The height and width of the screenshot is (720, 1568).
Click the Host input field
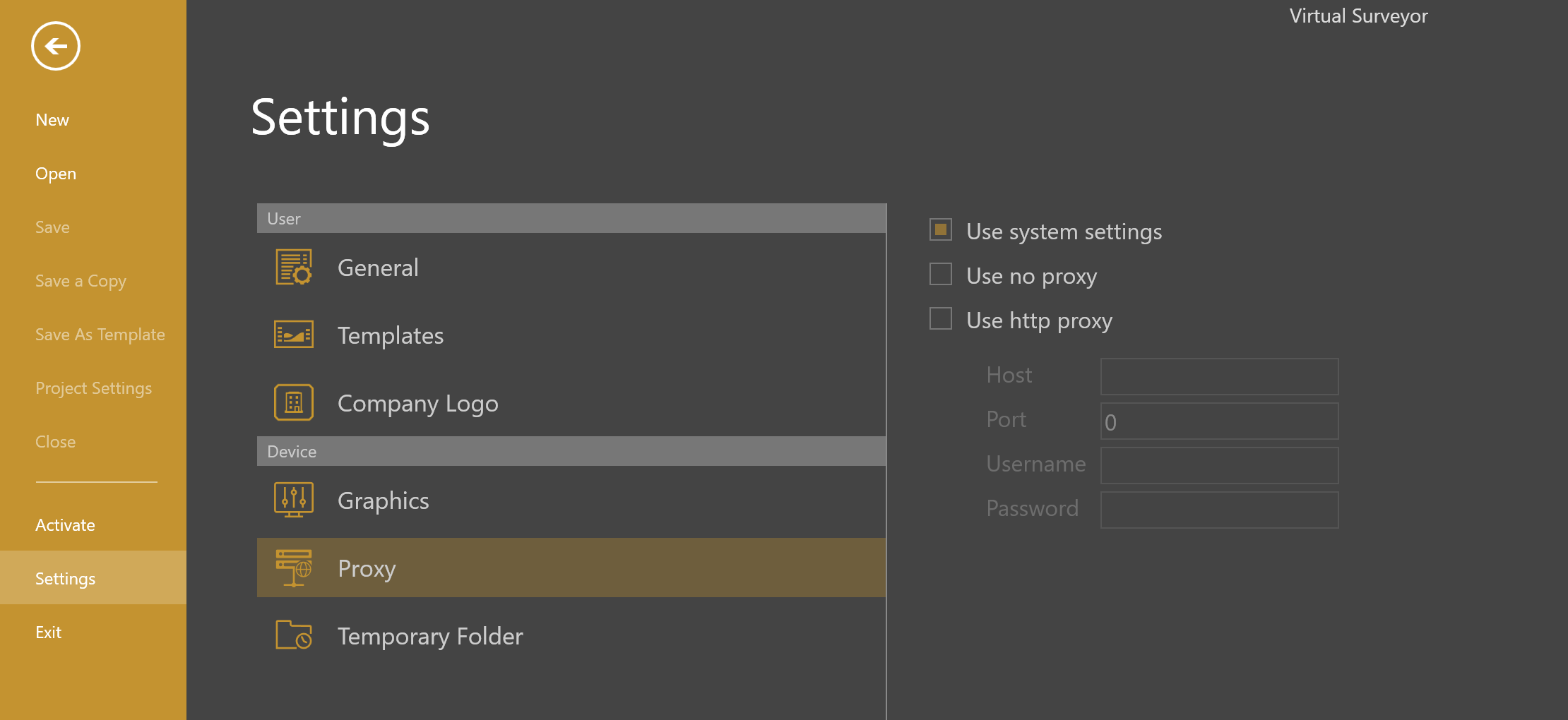point(1218,376)
